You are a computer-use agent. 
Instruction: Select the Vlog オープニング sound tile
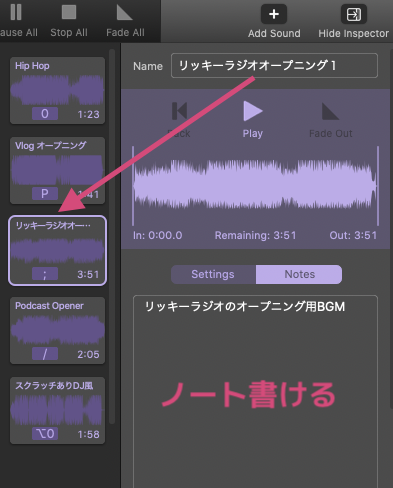click(x=58, y=170)
